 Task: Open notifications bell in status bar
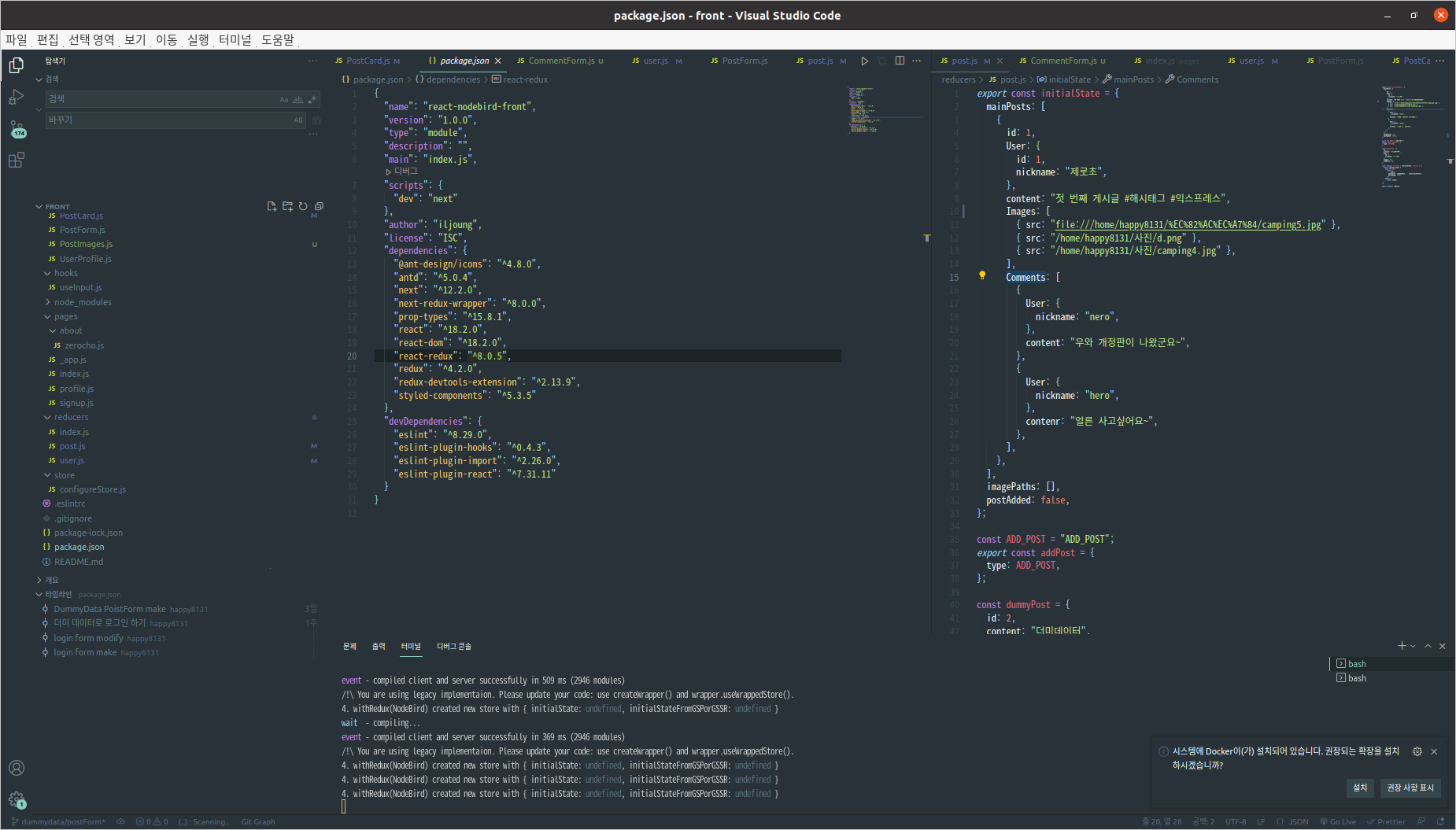1441,821
